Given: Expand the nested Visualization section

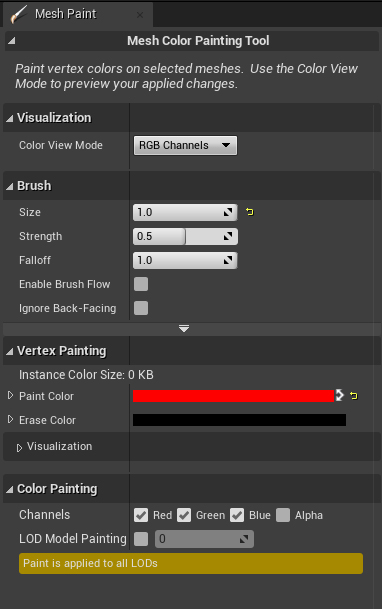Looking at the screenshot, I should coord(19,448).
